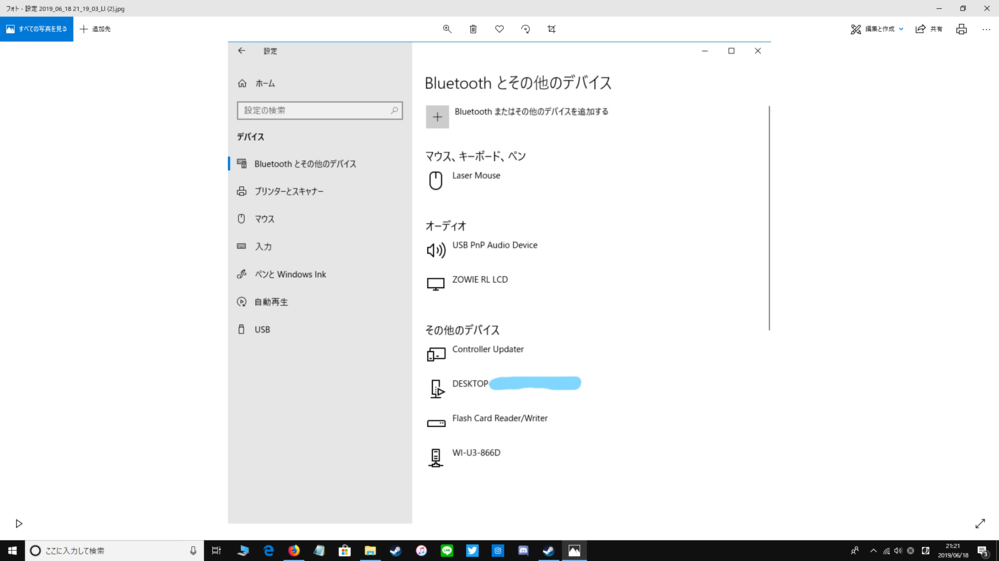The image size is (999, 561).
Task: Click the delete trash can icon
Action: coord(473,29)
